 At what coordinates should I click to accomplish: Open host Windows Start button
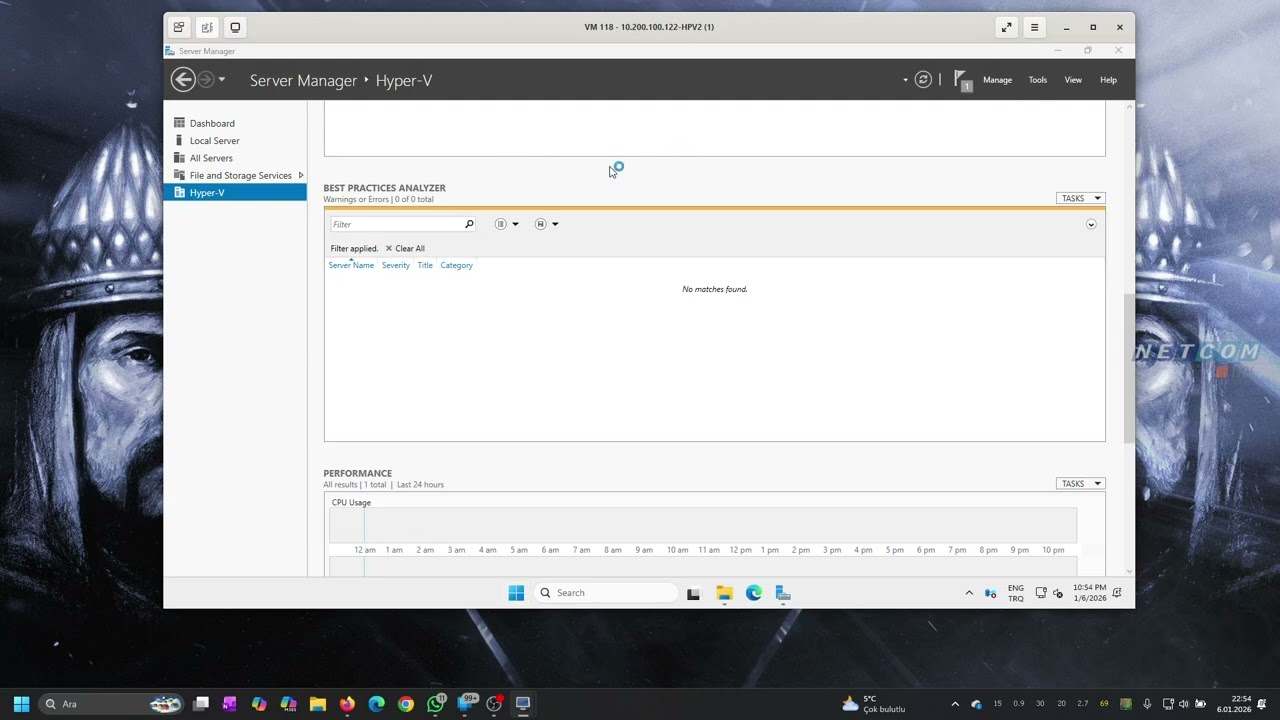coord(21,704)
